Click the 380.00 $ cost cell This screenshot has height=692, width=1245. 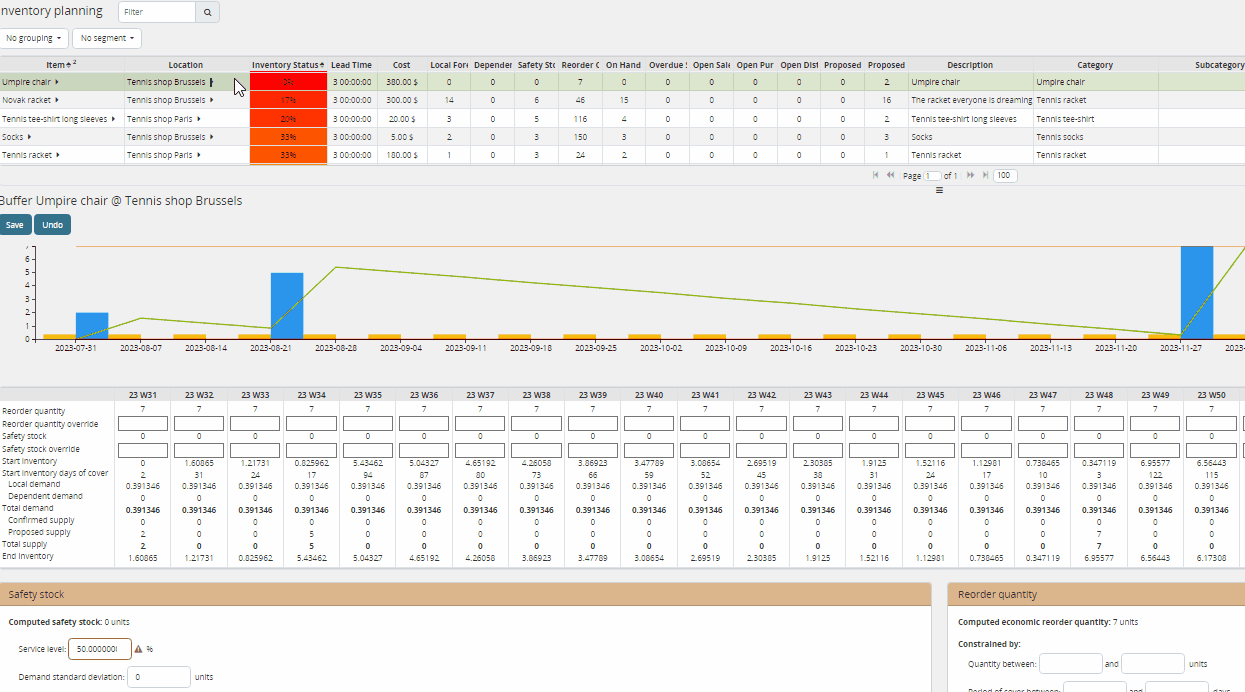(x=402, y=82)
